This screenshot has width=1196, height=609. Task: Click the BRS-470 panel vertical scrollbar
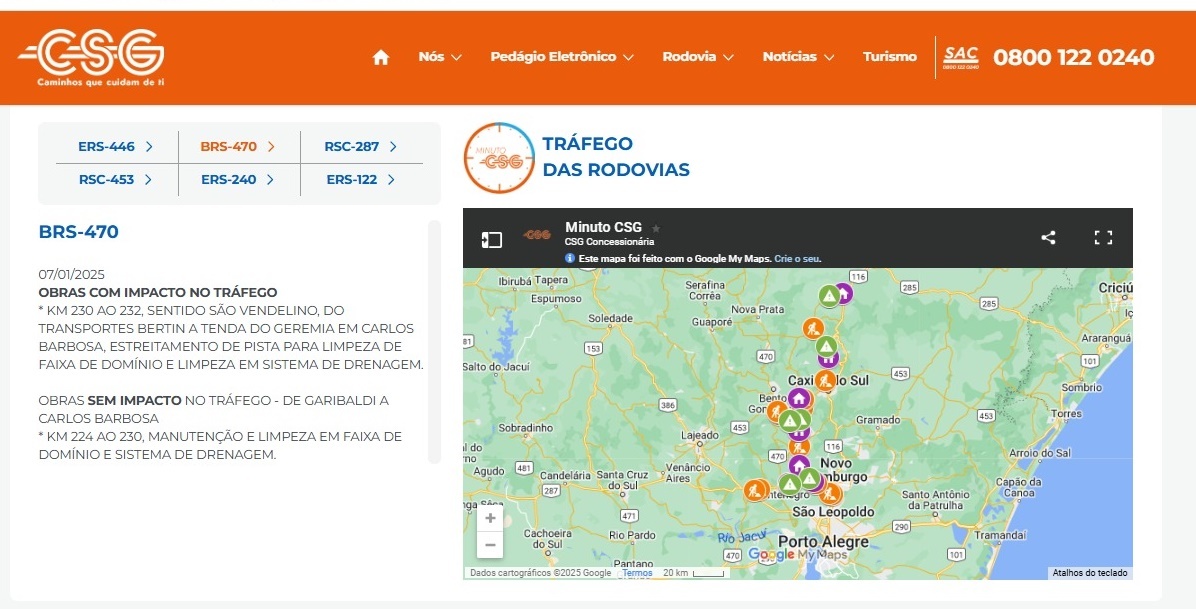tap(434, 340)
